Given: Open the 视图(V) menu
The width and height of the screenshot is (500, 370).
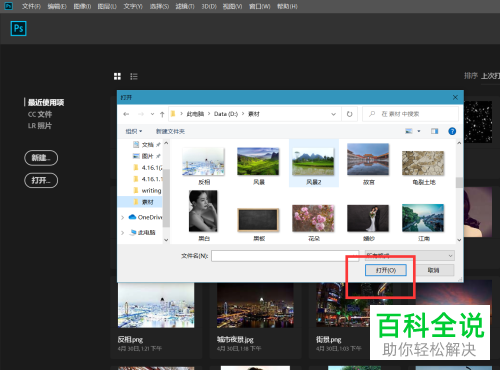Looking at the screenshot, I should 232,6.
